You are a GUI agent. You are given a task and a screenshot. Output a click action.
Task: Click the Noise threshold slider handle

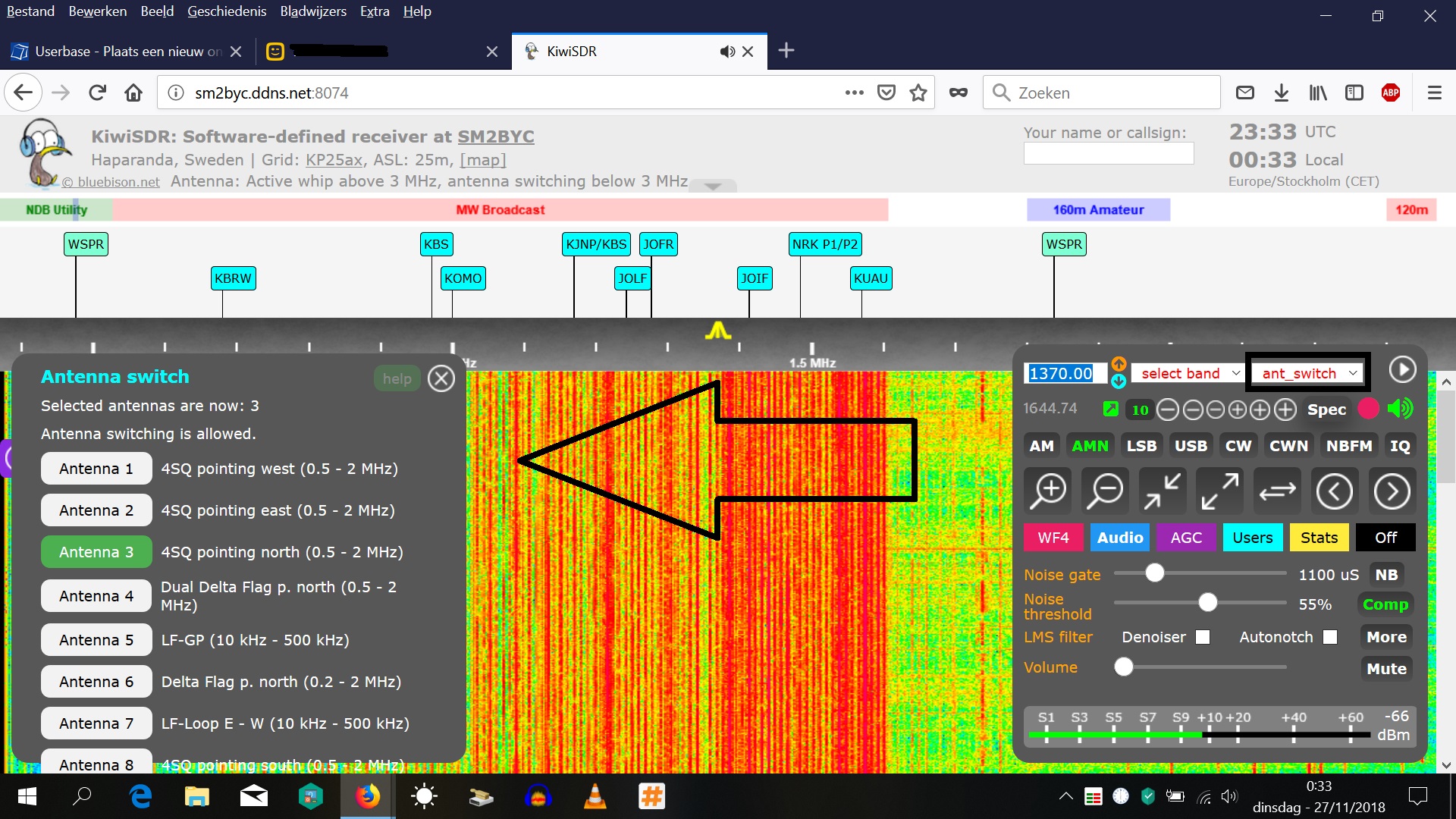[x=1207, y=603]
